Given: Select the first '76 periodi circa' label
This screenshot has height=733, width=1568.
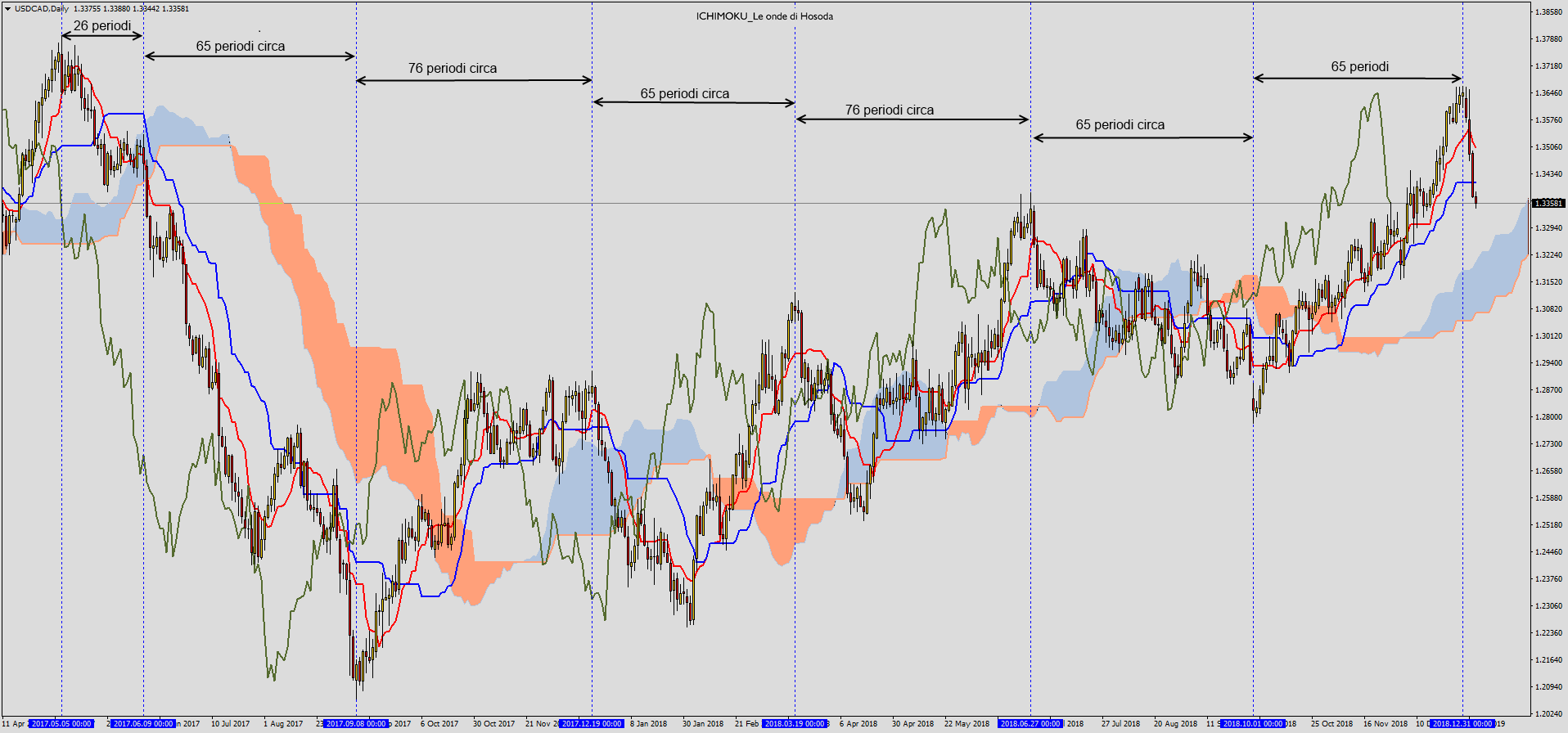Looking at the screenshot, I should click(x=453, y=69).
